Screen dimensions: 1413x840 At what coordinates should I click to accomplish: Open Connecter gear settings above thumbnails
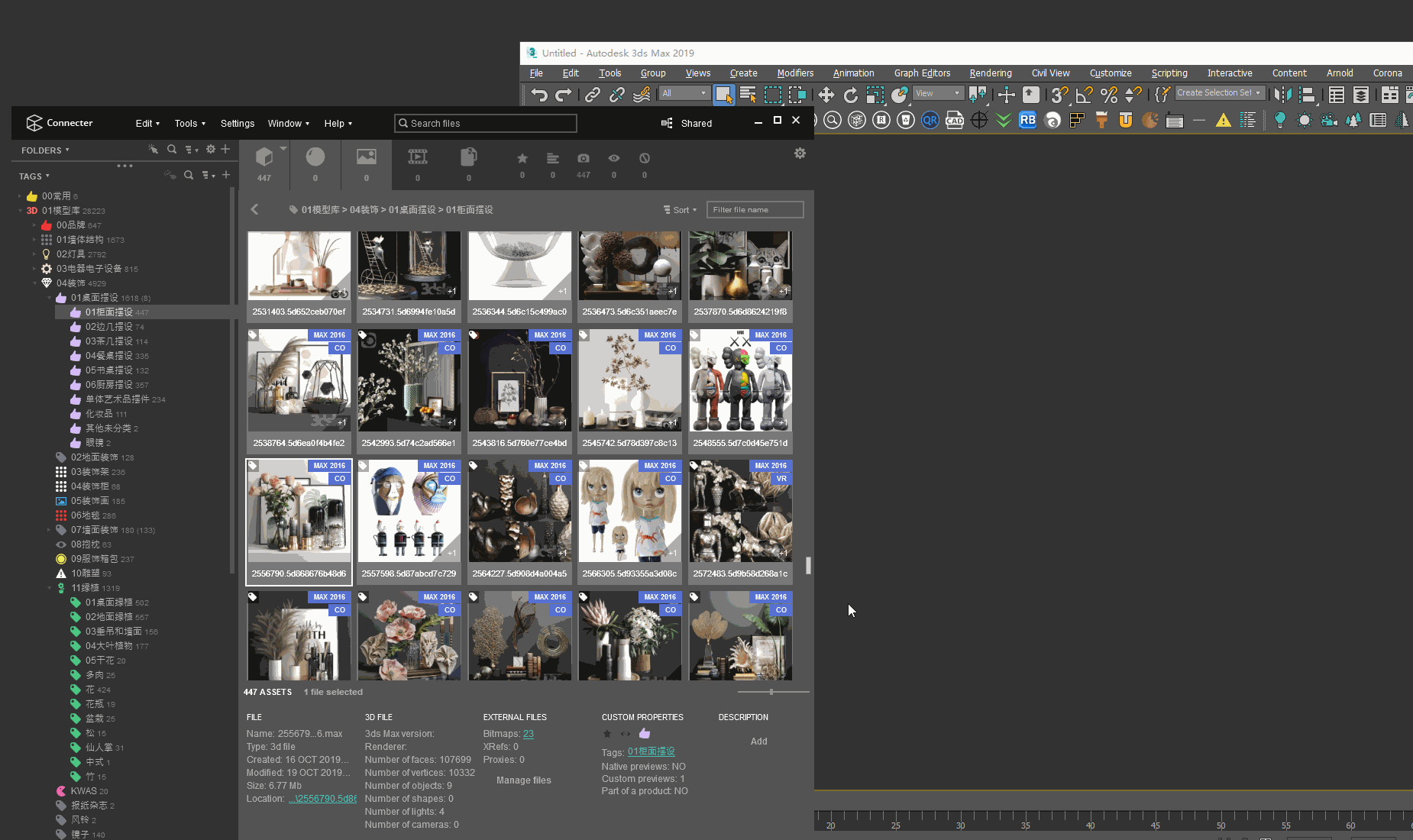point(800,153)
